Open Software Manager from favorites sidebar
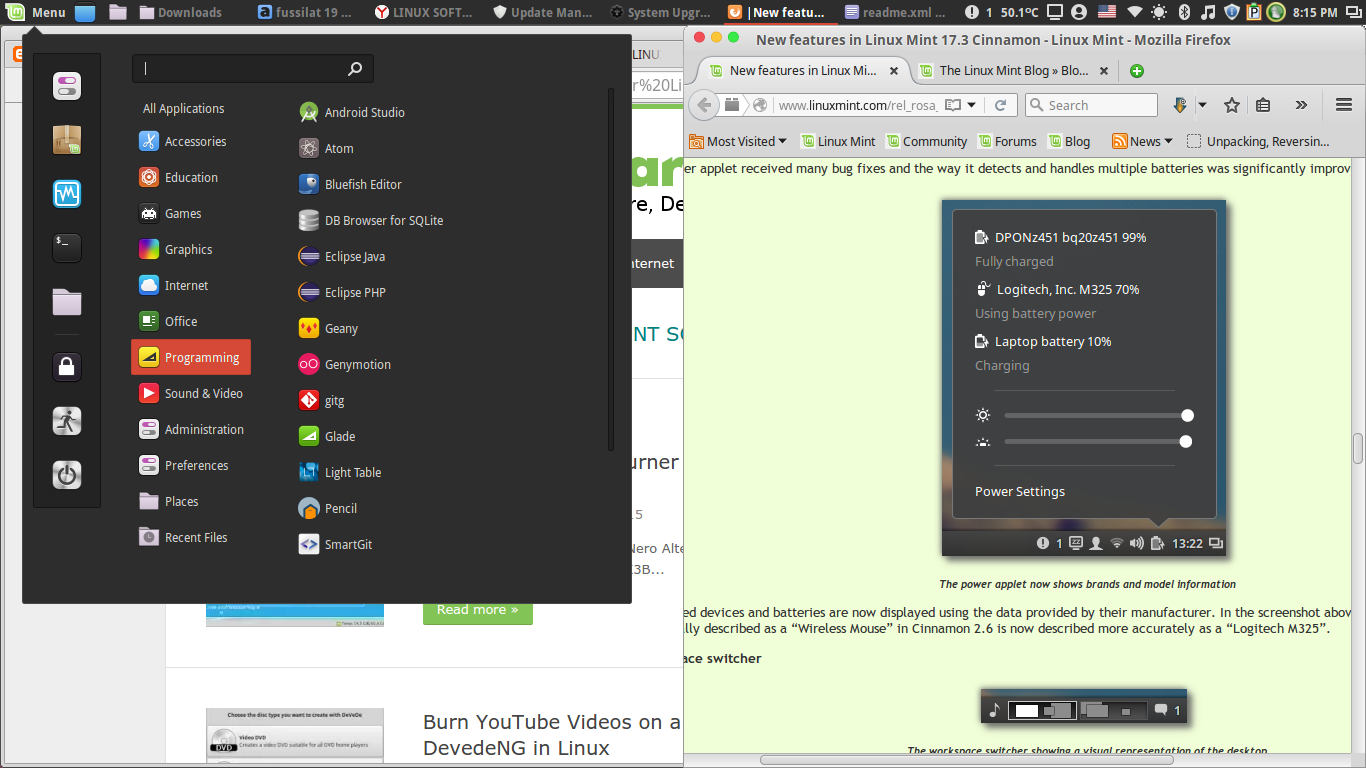This screenshot has width=1366, height=768. tap(67, 140)
